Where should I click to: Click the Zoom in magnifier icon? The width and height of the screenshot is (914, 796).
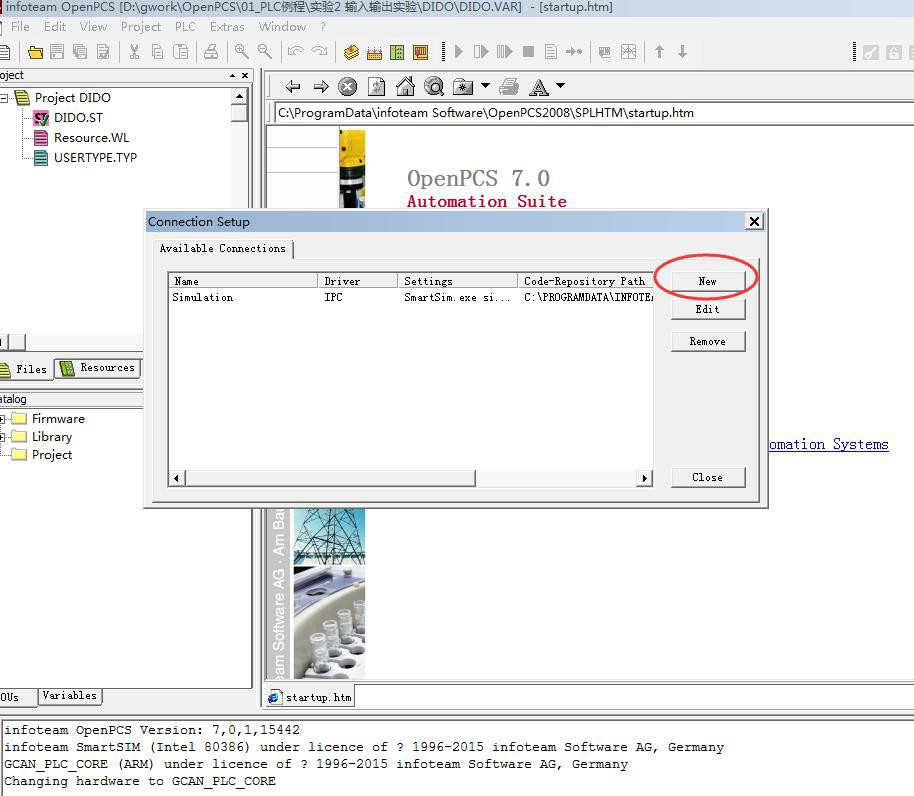pyautogui.click(x=242, y=52)
